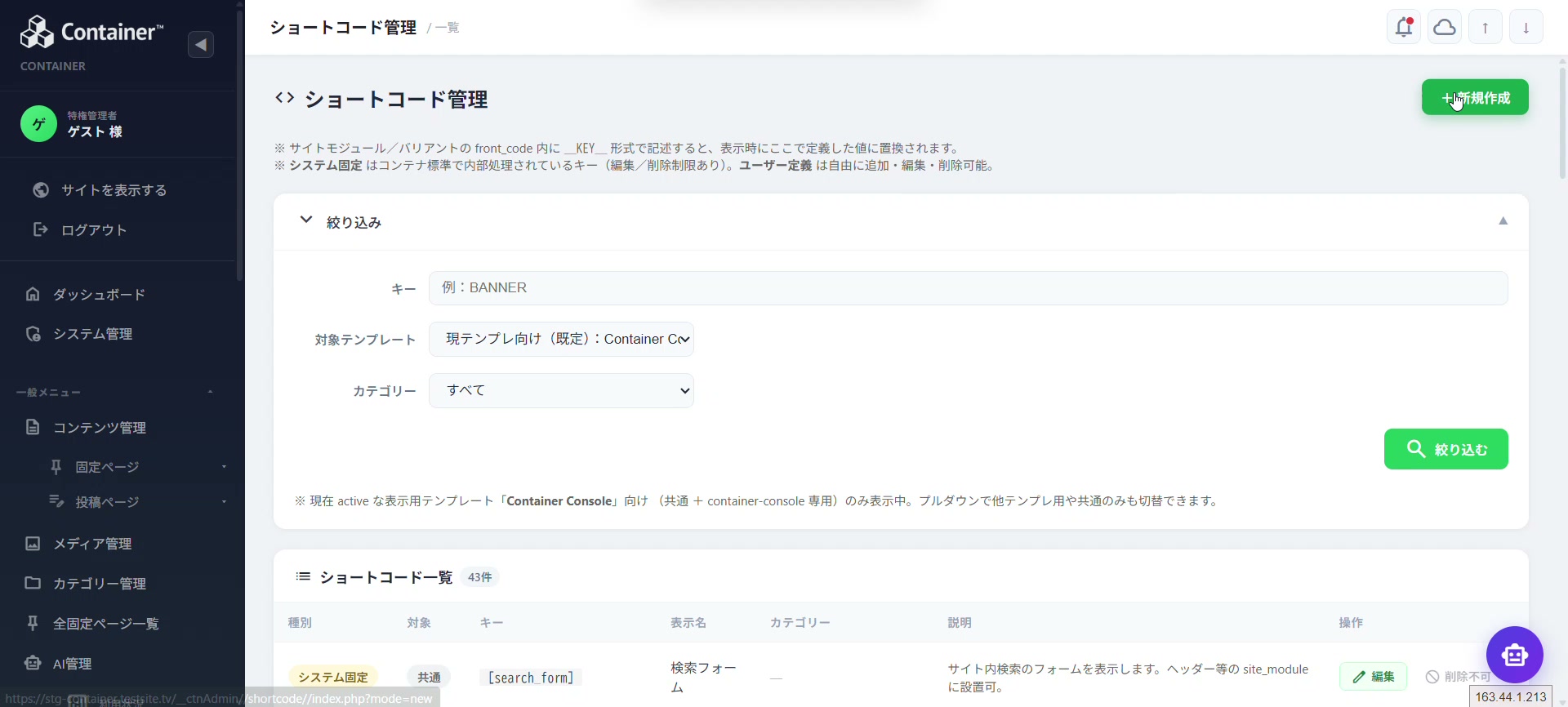Click the up arrow header button

[x=1486, y=28]
